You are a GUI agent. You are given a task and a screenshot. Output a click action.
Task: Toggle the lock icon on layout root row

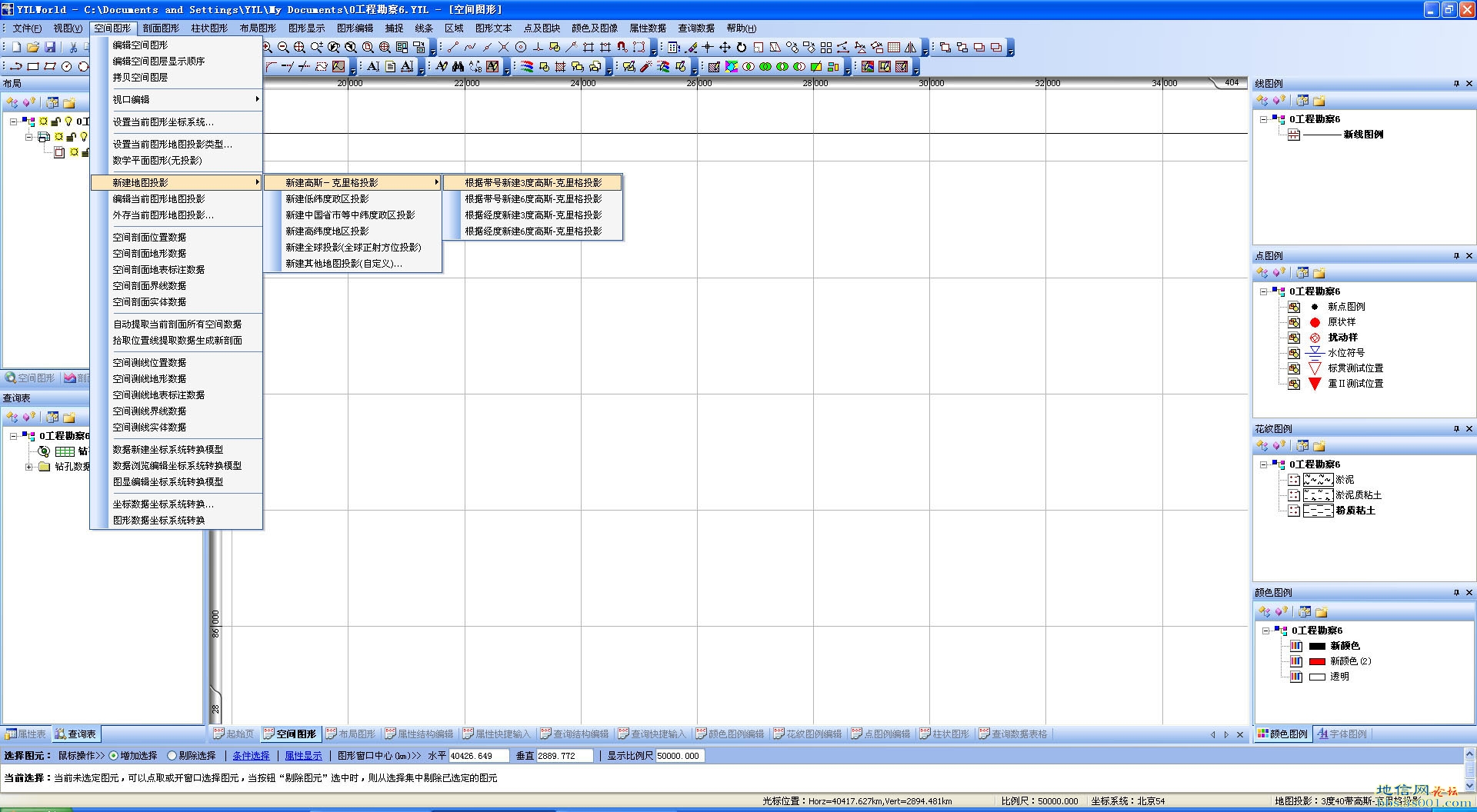pos(55,121)
